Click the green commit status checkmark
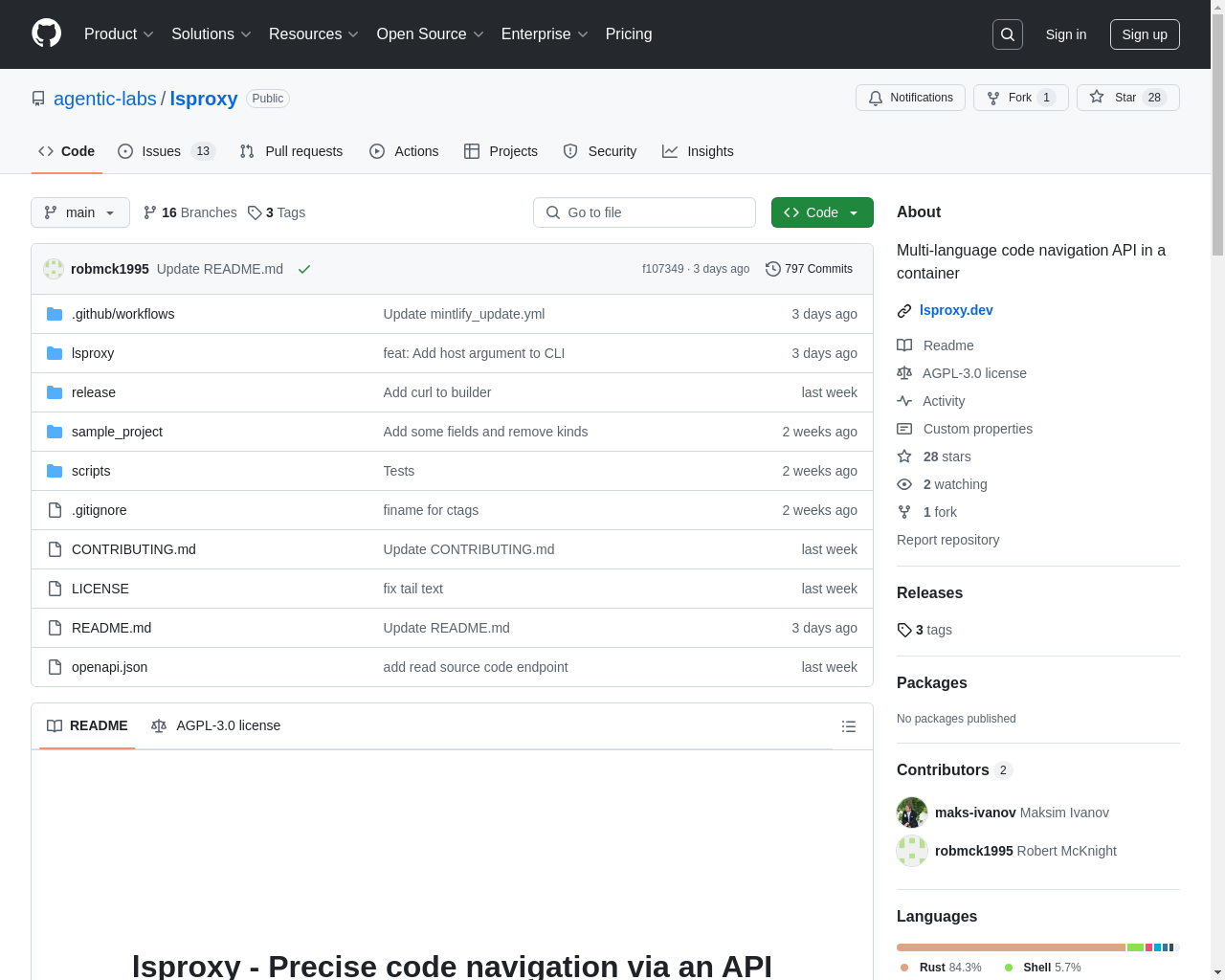The width and height of the screenshot is (1225, 980). [x=304, y=269]
